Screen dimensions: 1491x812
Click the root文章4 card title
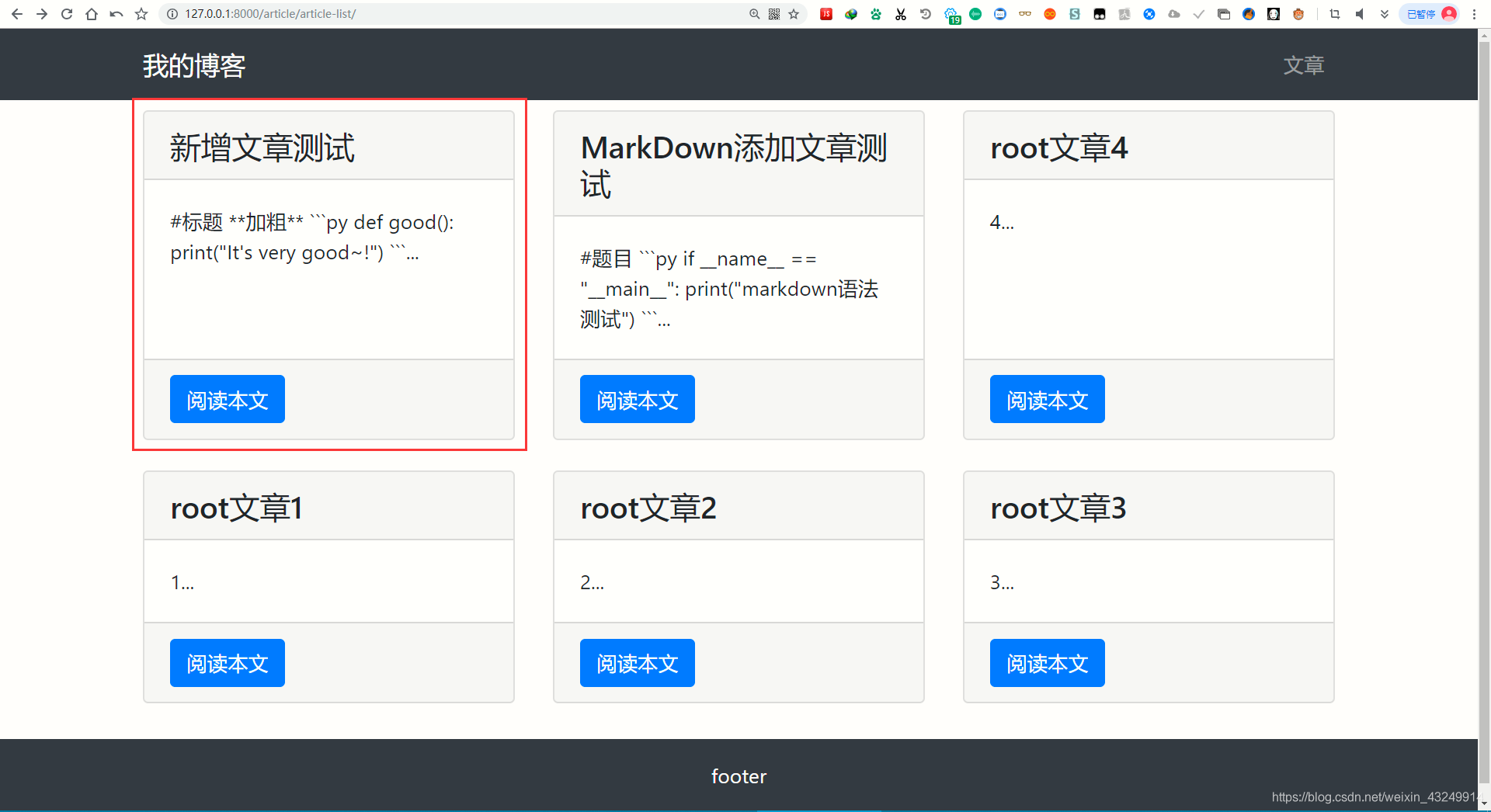1059,147
